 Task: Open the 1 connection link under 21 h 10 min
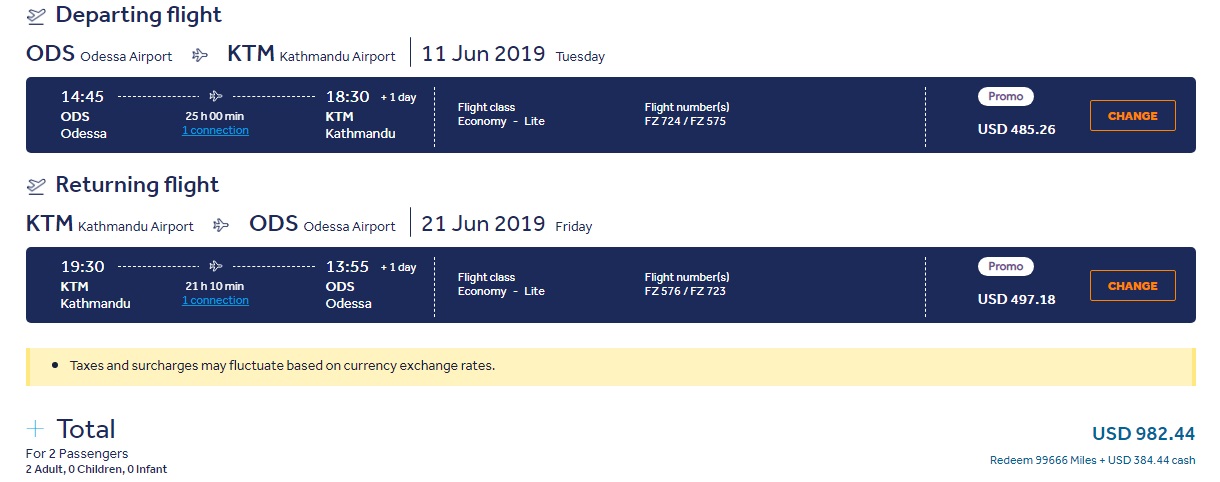pos(215,301)
